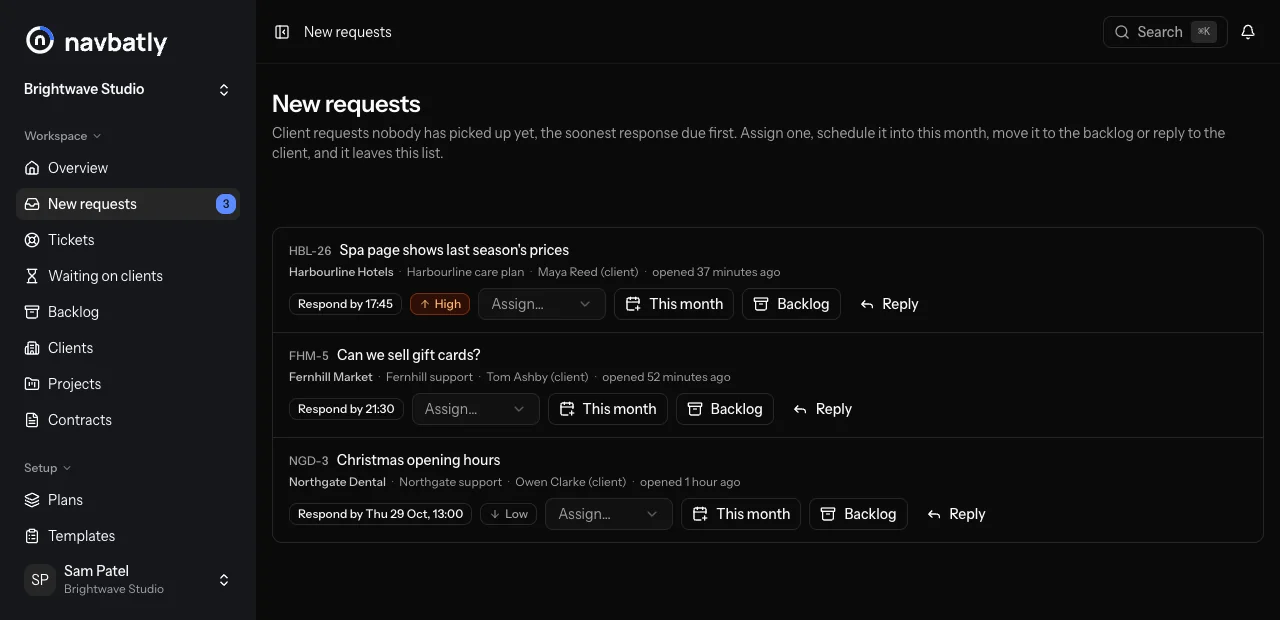Viewport: 1280px width, 620px height.
Task: Schedule gift cards request This month
Action: 608,409
